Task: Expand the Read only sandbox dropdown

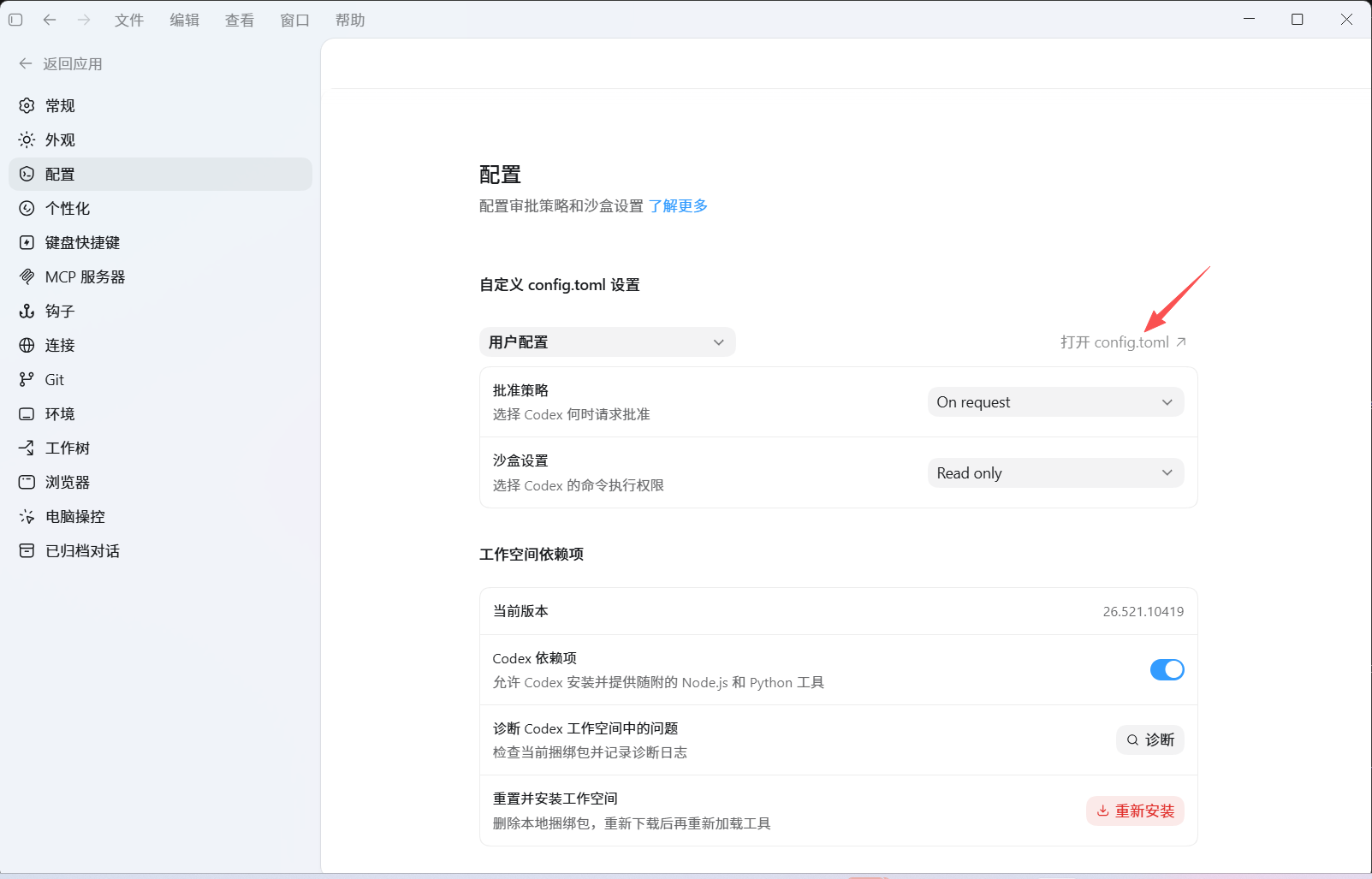Action: pyautogui.click(x=1055, y=473)
